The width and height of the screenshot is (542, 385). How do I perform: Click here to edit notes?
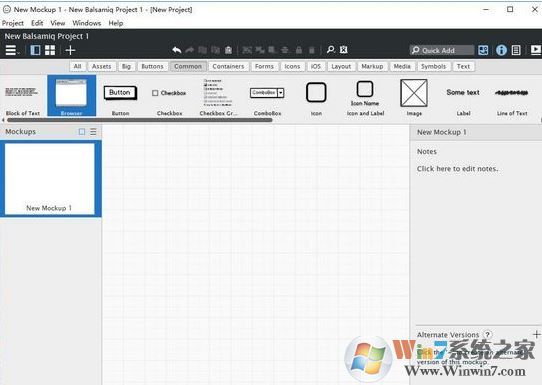457,169
